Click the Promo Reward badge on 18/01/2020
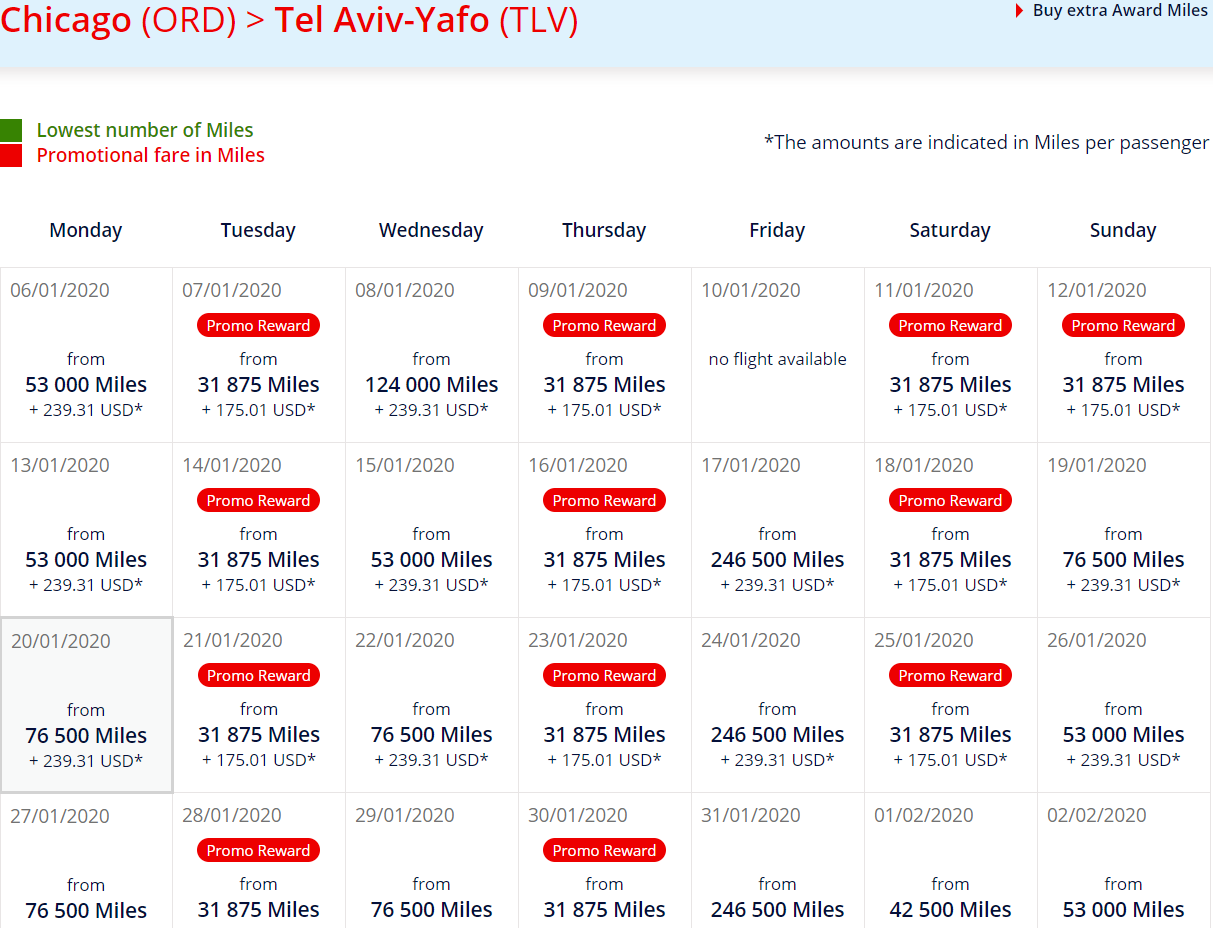Image resolution: width=1213 pixels, height=928 pixels. click(x=951, y=500)
